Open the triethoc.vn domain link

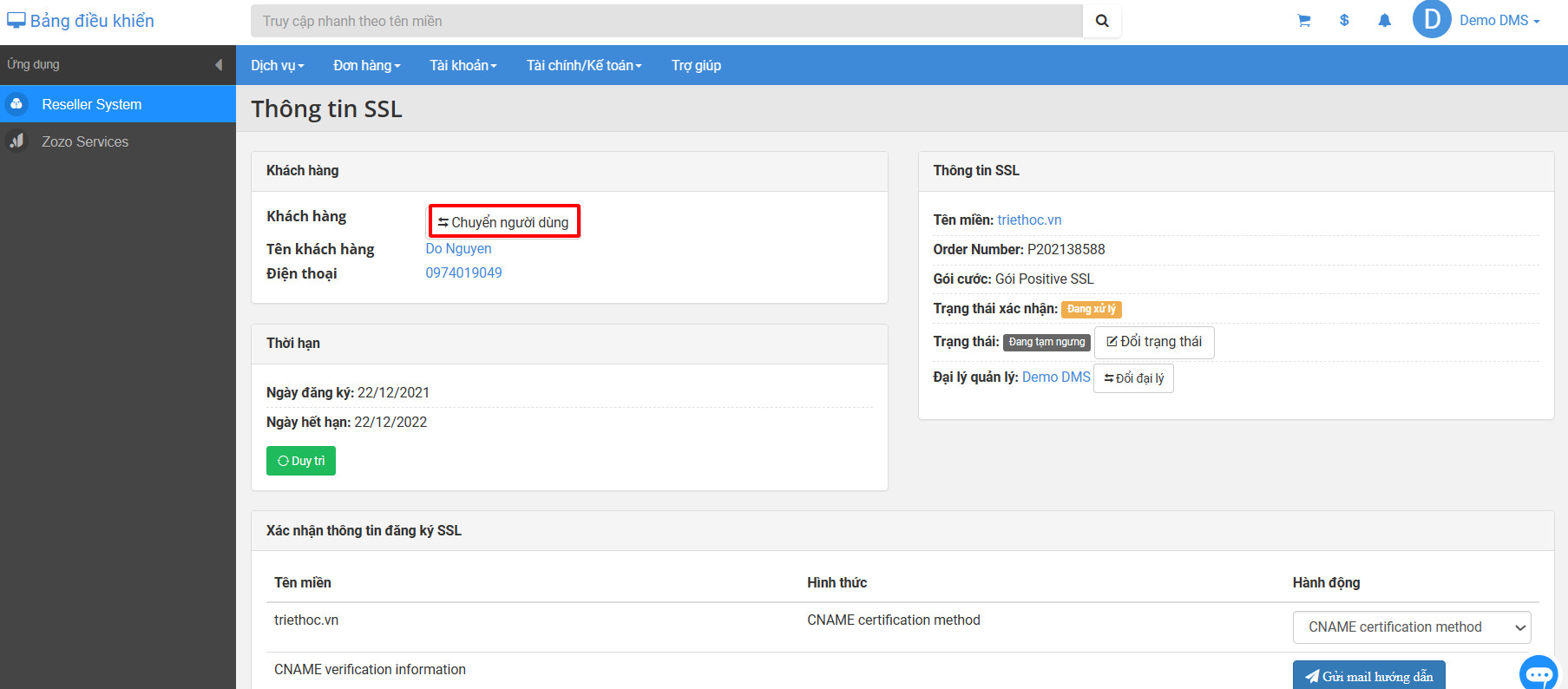coord(1029,220)
